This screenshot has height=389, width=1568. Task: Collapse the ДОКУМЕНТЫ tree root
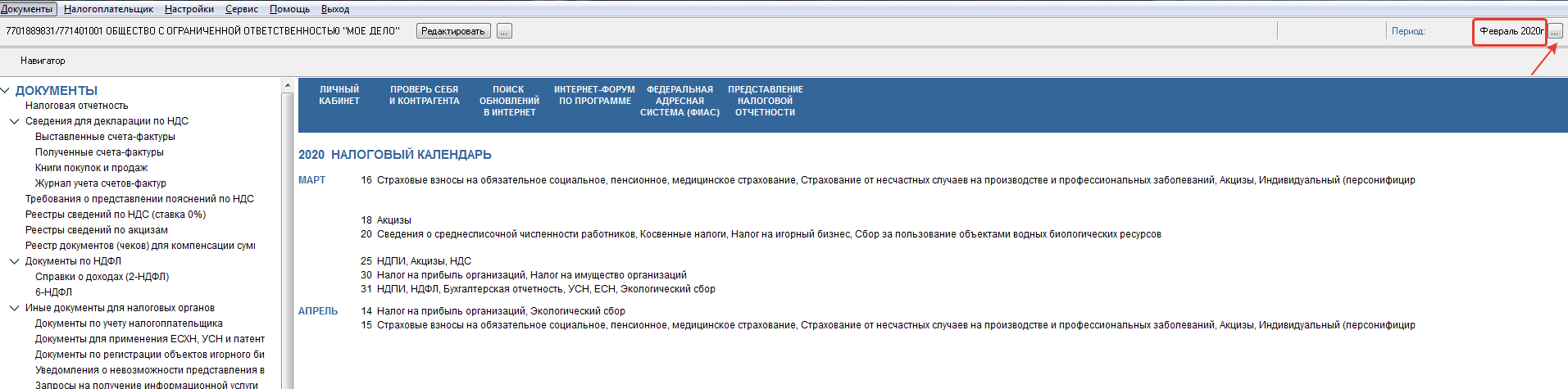point(6,91)
